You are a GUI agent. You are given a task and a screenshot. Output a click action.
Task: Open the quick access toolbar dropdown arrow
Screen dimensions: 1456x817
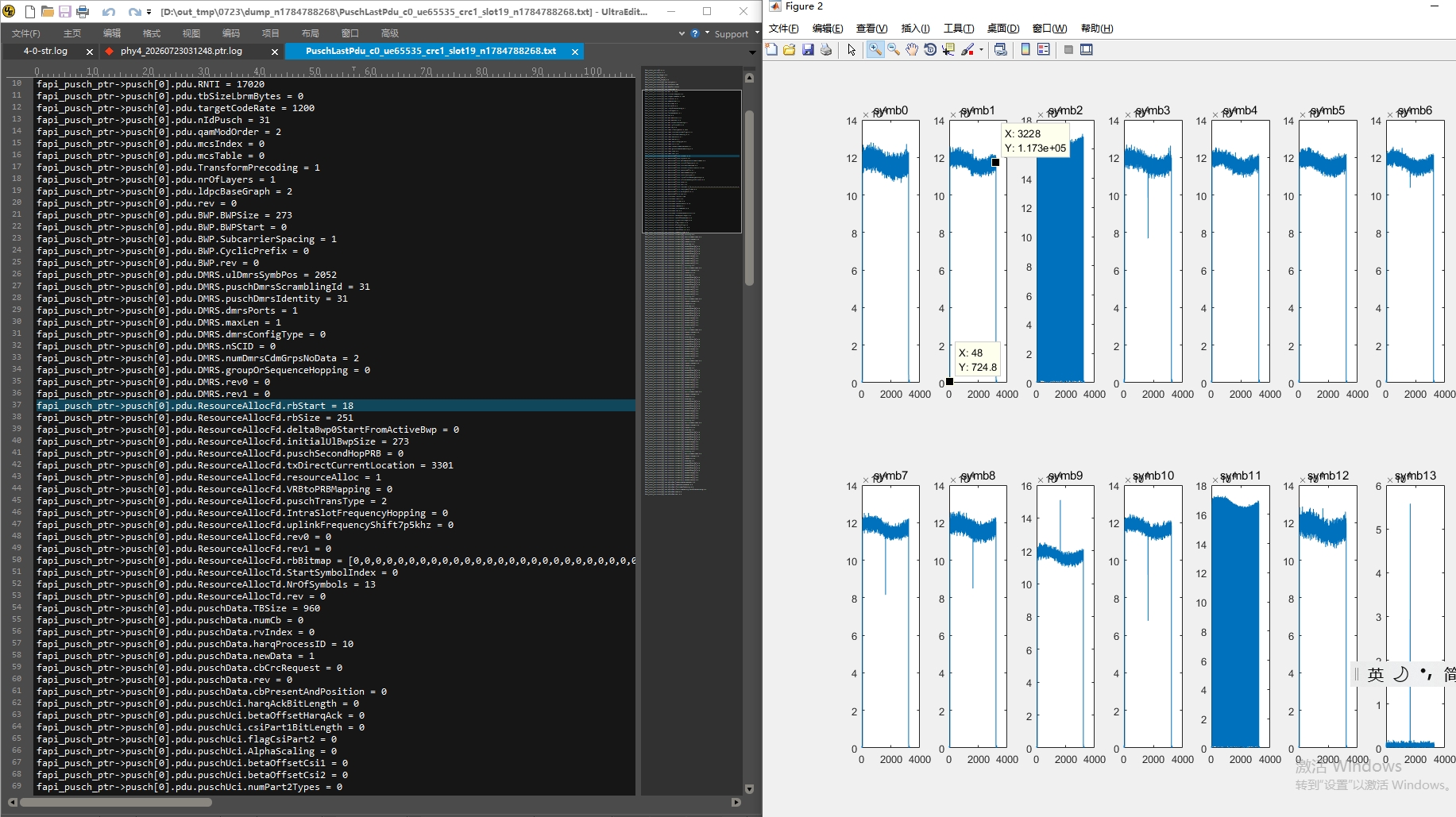pyautogui.click(x=149, y=12)
